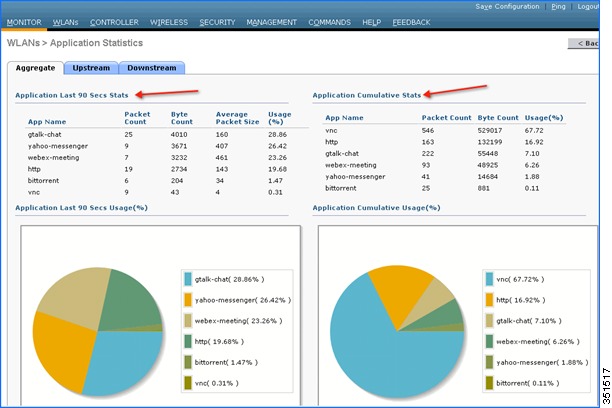
Task: Click vnc blue swatch in Cumulative legend
Action: (x=489, y=279)
